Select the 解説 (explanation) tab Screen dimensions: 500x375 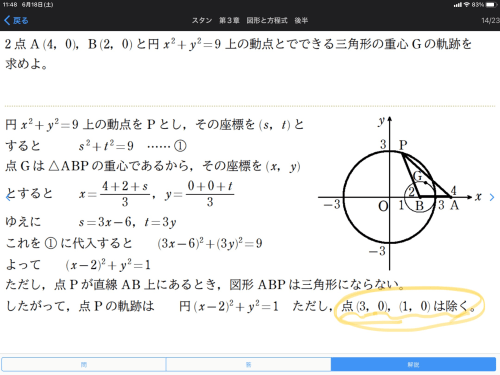tap(413, 364)
